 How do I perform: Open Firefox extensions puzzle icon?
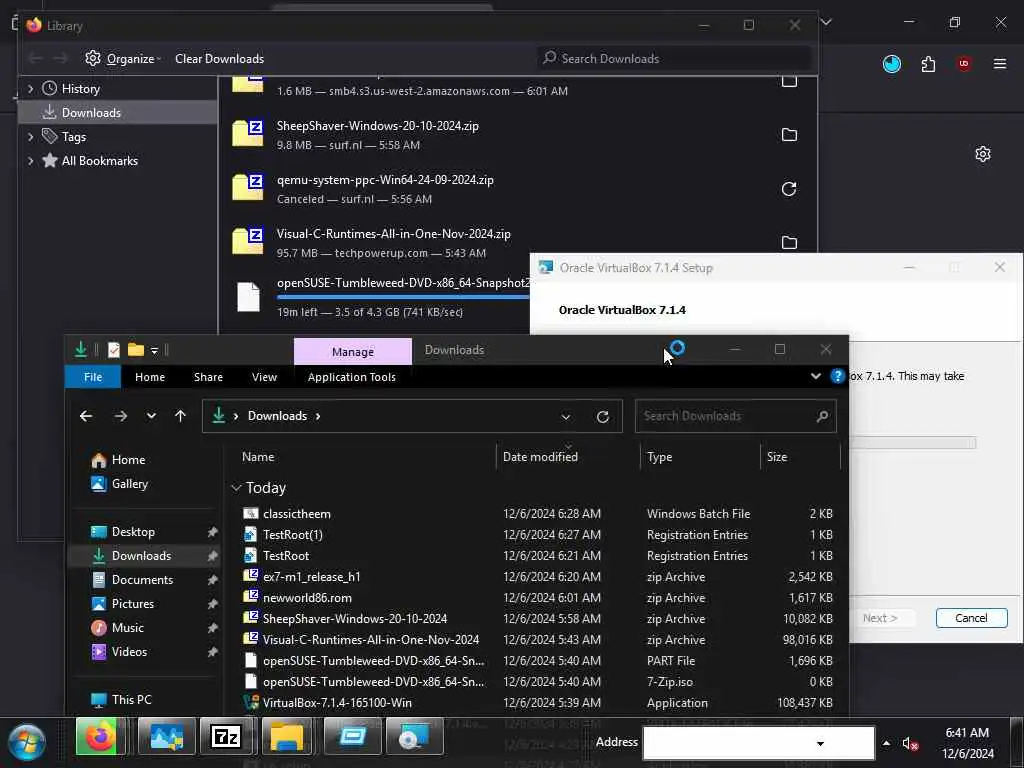pos(928,64)
